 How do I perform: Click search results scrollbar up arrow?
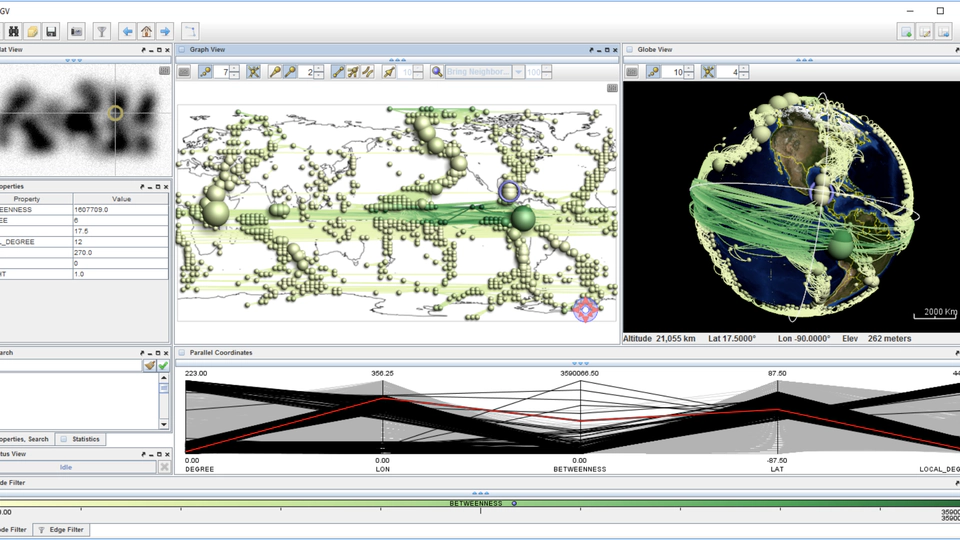point(163,378)
